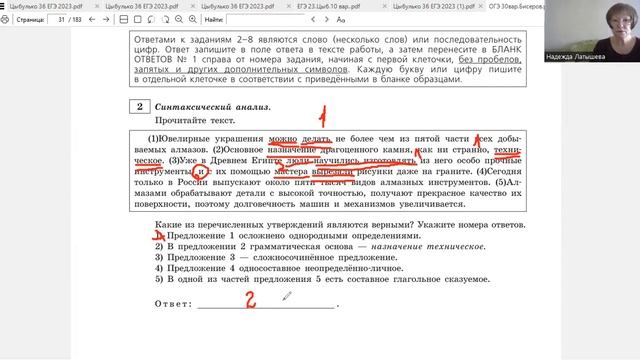640x360 pixels.
Task: Click option 4 односоставное неопределённо-личное
Action: (279, 269)
